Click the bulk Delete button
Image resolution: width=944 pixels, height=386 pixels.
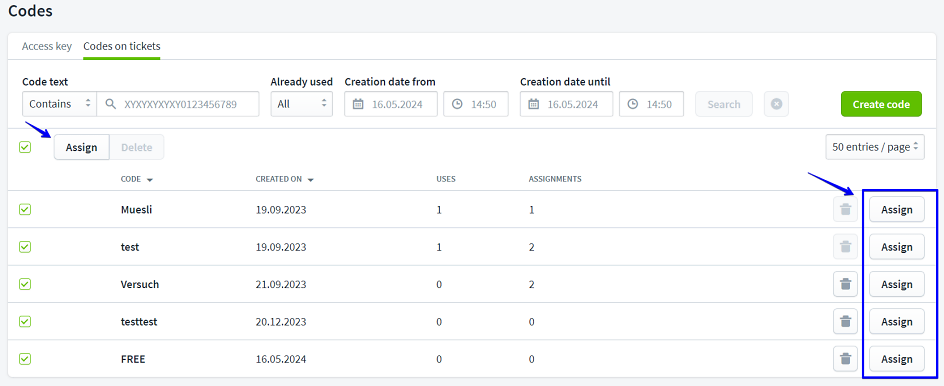(x=137, y=148)
